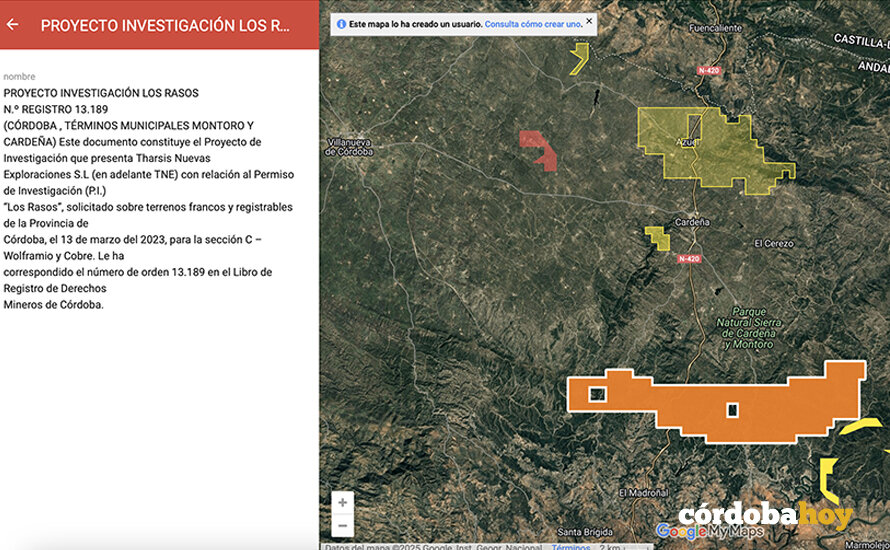Select the yellow polygon near Fuencaliente
This screenshot has height=550, width=890.
point(580,58)
